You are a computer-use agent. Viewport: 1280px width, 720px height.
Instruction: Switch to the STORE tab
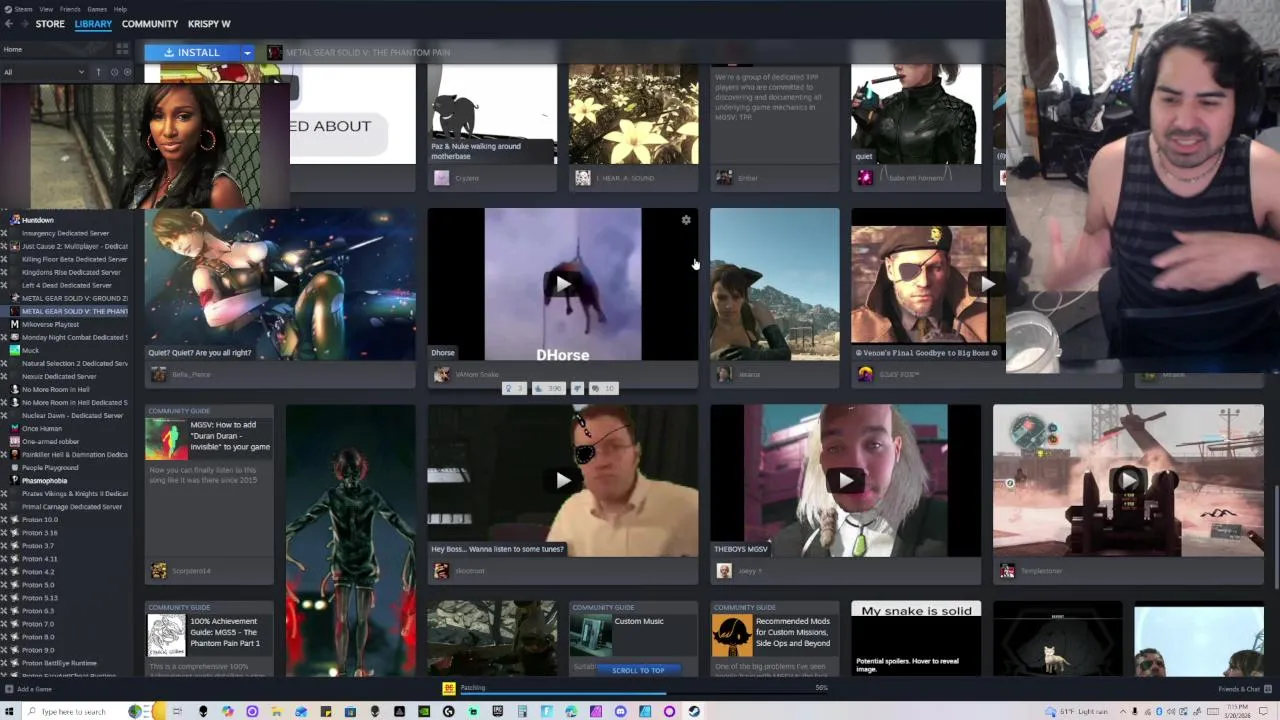pos(50,24)
